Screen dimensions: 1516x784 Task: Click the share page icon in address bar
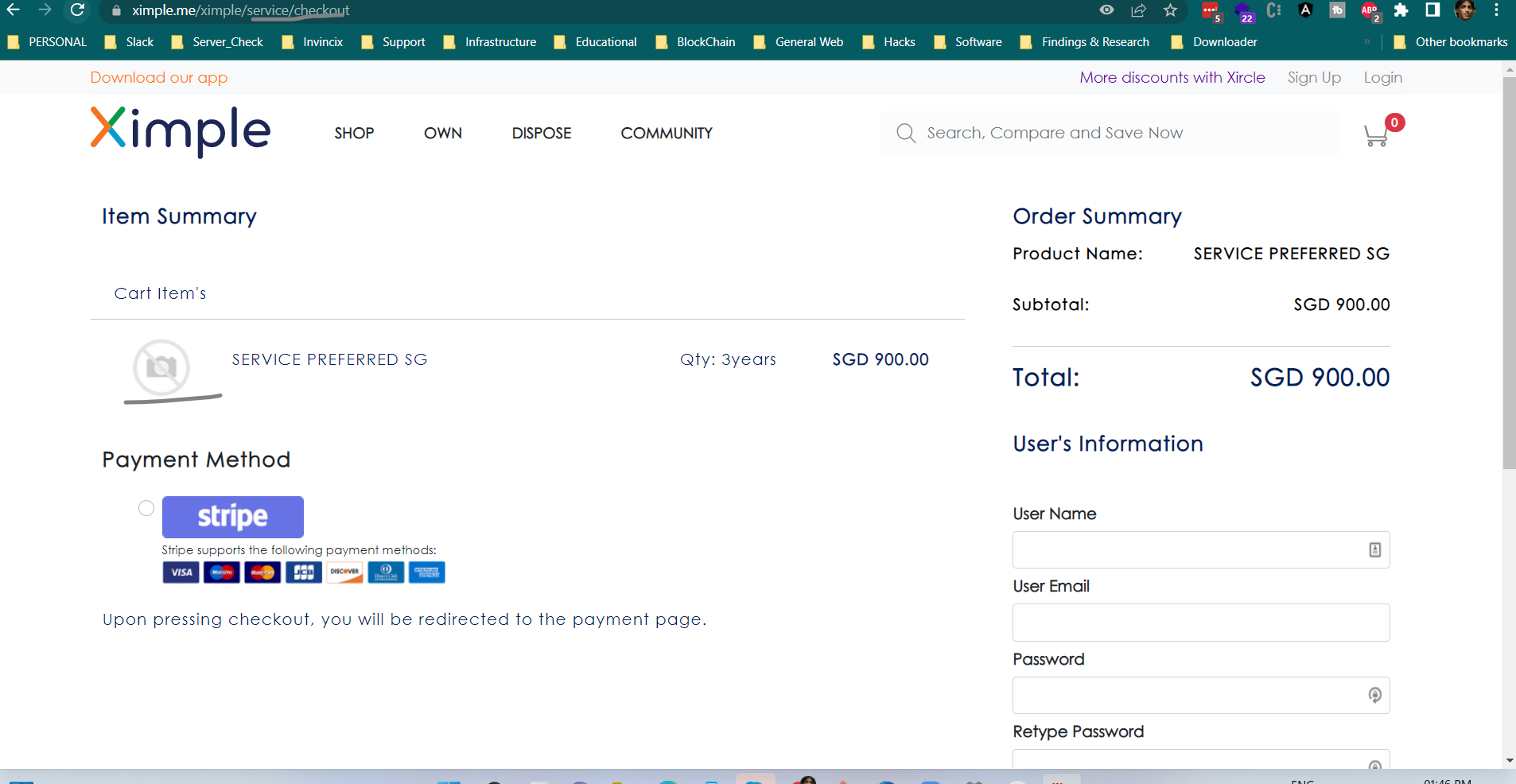pyautogui.click(x=1138, y=10)
